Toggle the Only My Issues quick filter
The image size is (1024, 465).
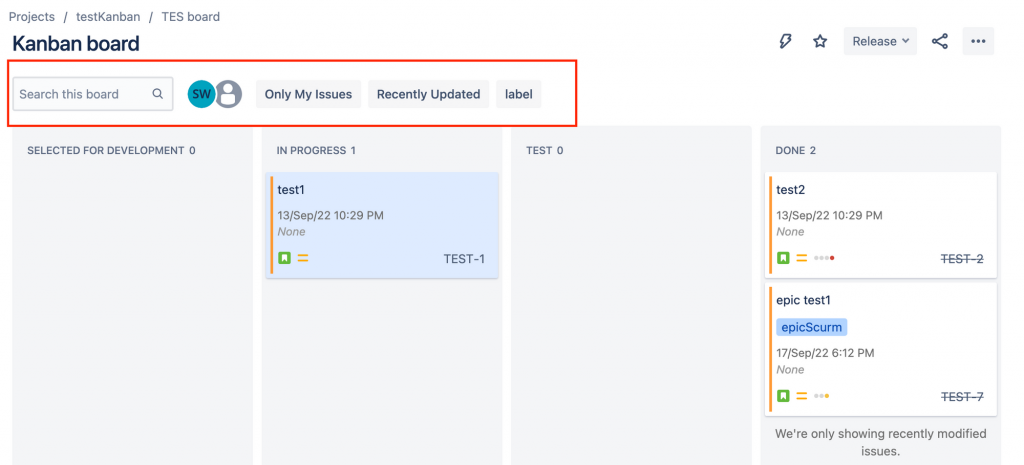coord(308,94)
